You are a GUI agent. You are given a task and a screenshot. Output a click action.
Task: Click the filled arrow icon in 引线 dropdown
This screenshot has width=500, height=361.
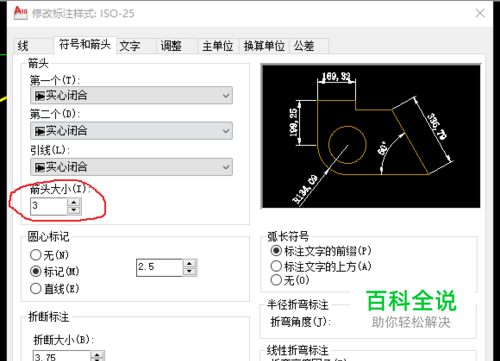[x=40, y=168]
